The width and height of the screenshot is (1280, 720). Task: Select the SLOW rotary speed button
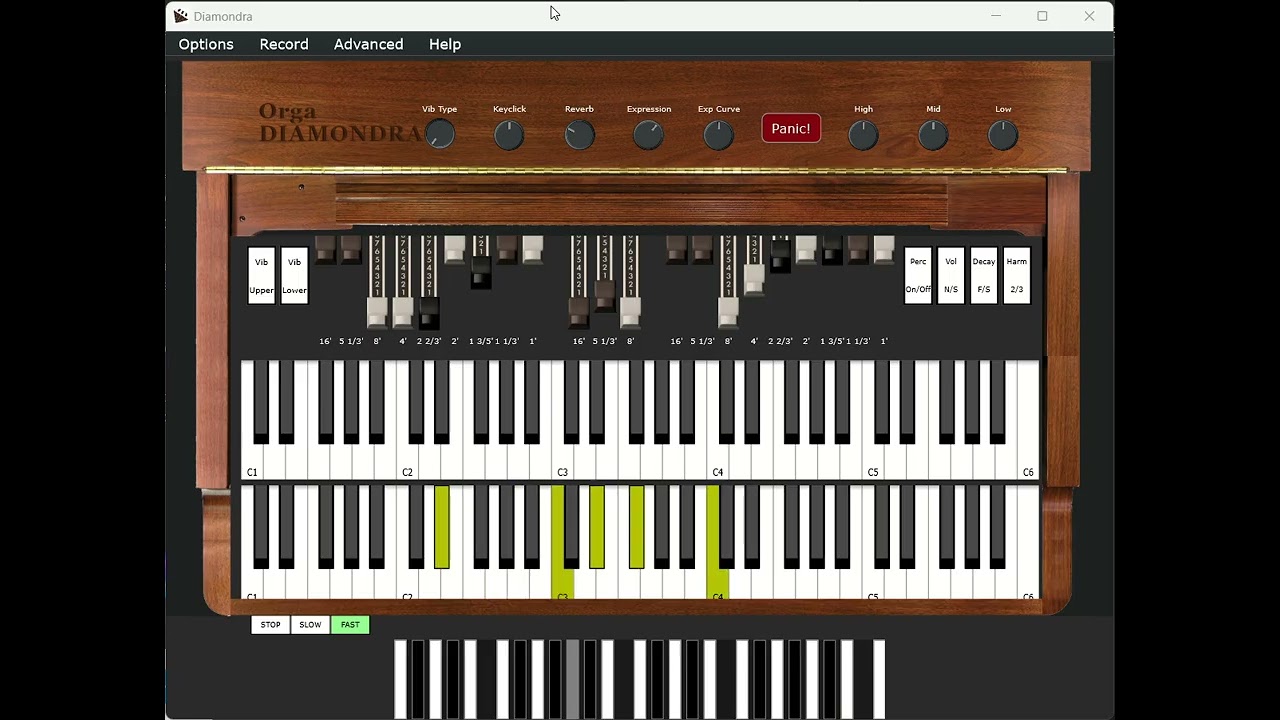point(310,625)
